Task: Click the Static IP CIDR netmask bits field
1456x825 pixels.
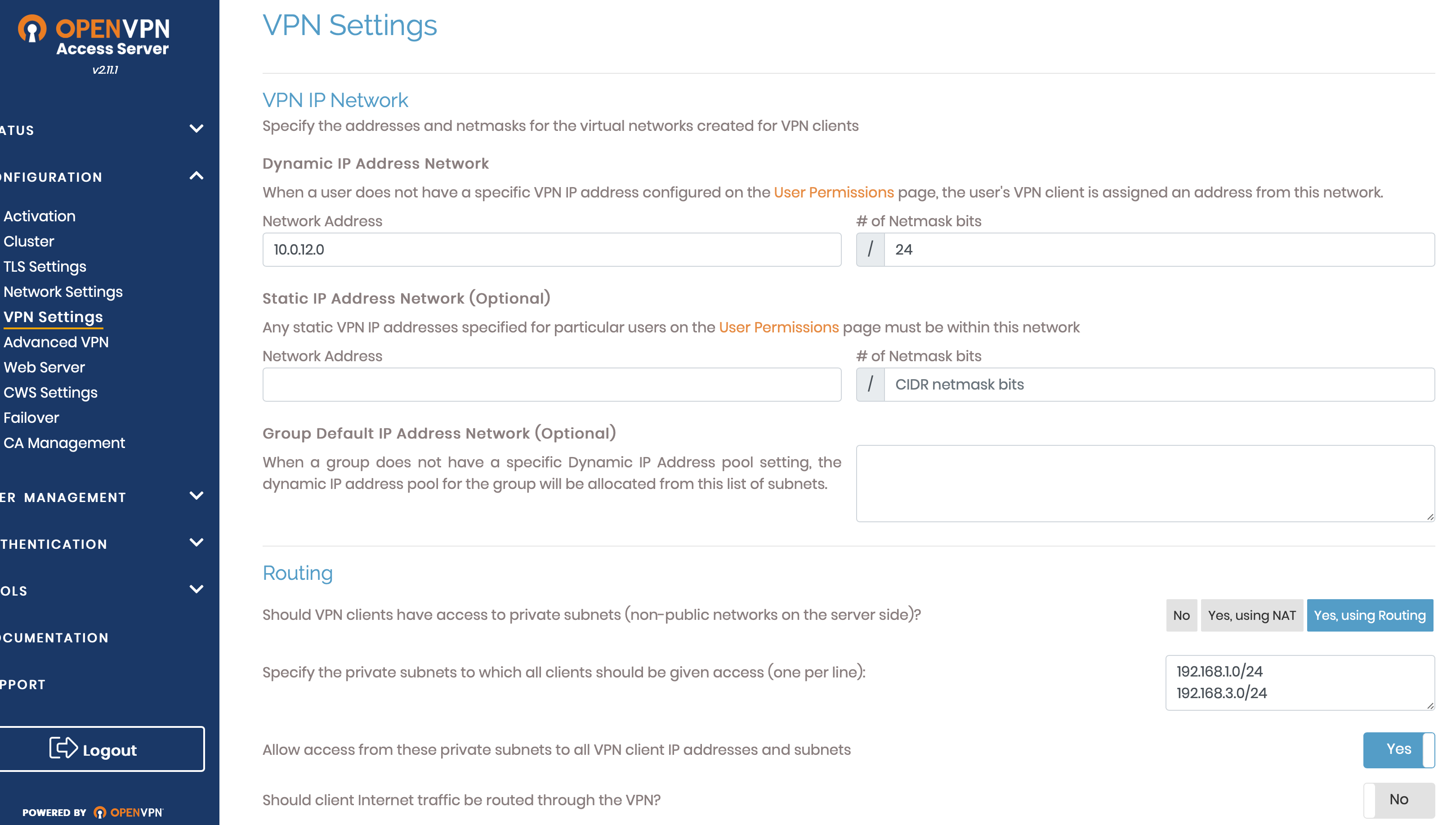Action: pyautogui.click(x=1158, y=385)
